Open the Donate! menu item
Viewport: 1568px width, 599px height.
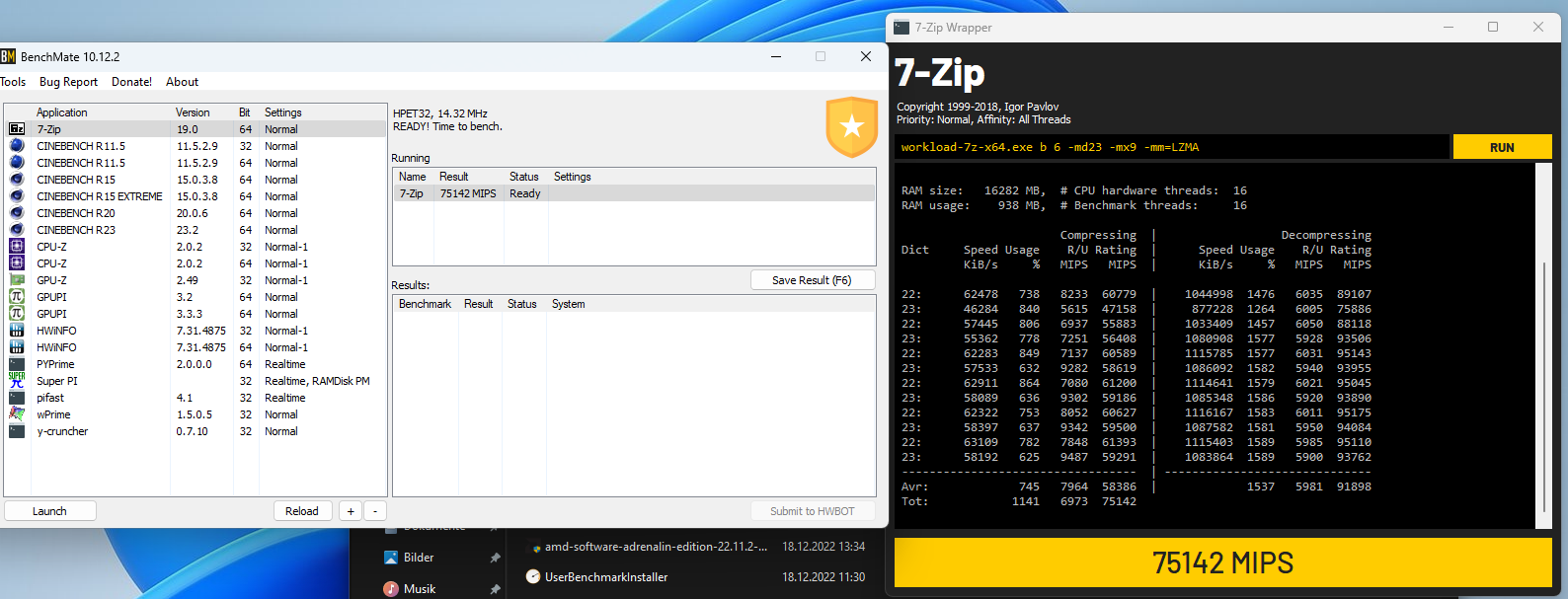pos(131,82)
